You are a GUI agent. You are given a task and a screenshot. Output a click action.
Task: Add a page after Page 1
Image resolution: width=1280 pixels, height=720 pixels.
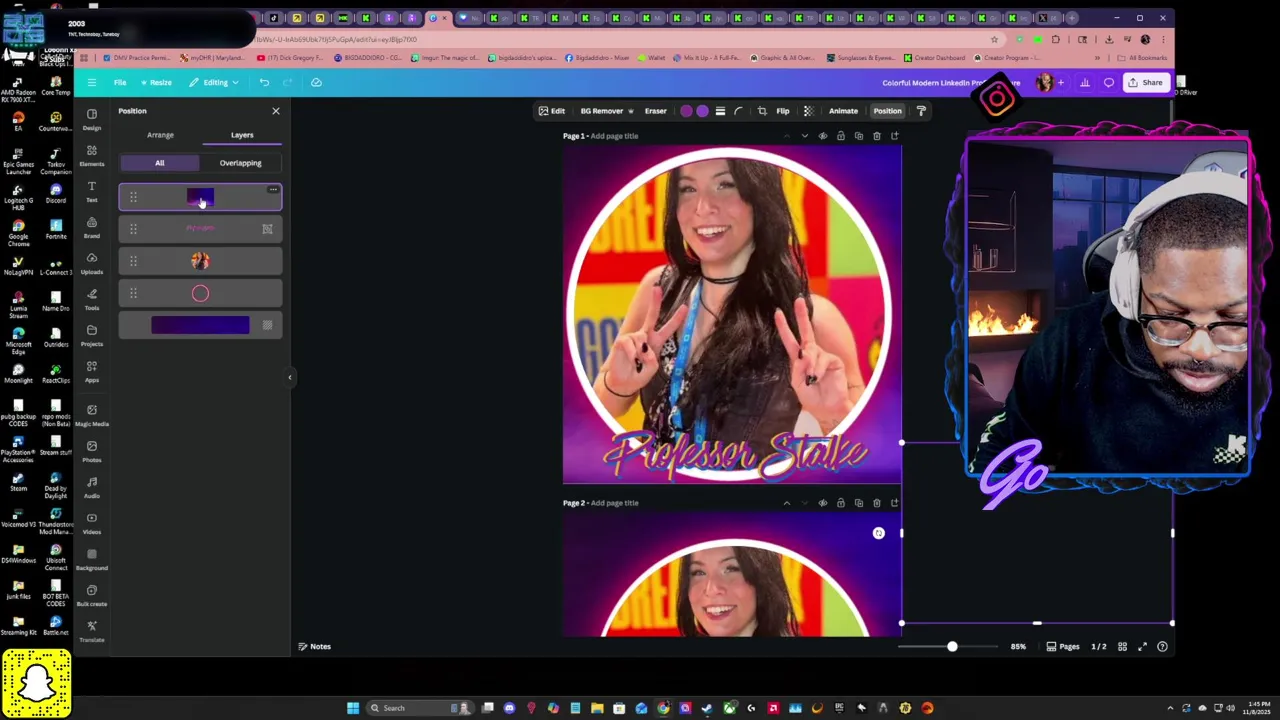pos(895,136)
